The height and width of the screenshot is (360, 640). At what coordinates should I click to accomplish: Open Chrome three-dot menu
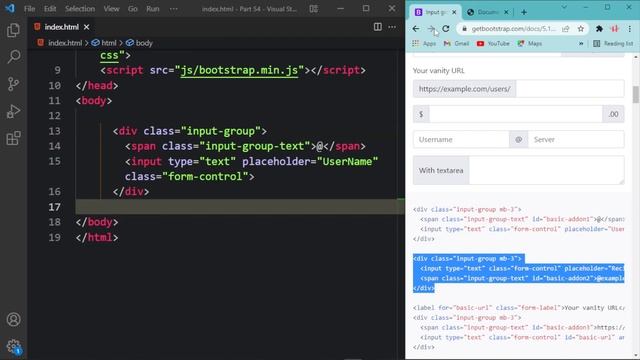point(630,29)
